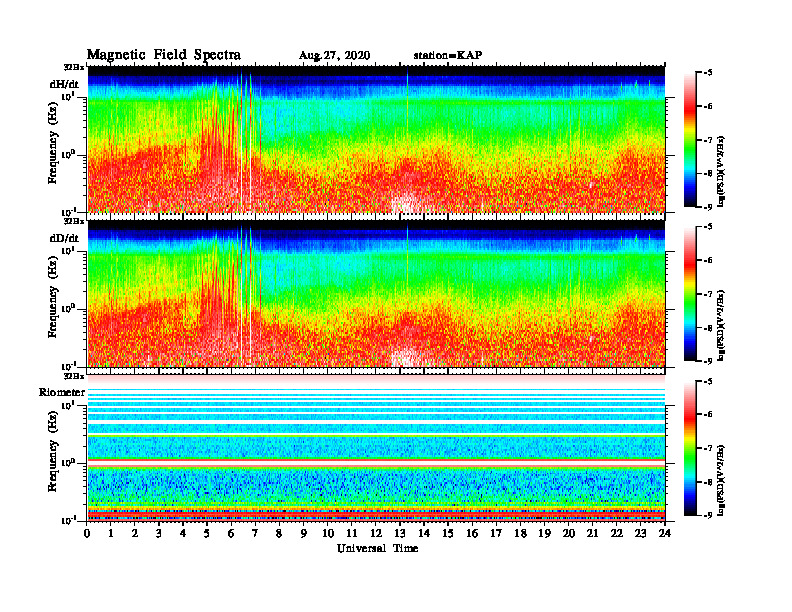Screen dimensions: 792x612
Task: Click hour tick label "0" on time axis
Action: [x=87, y=533]
